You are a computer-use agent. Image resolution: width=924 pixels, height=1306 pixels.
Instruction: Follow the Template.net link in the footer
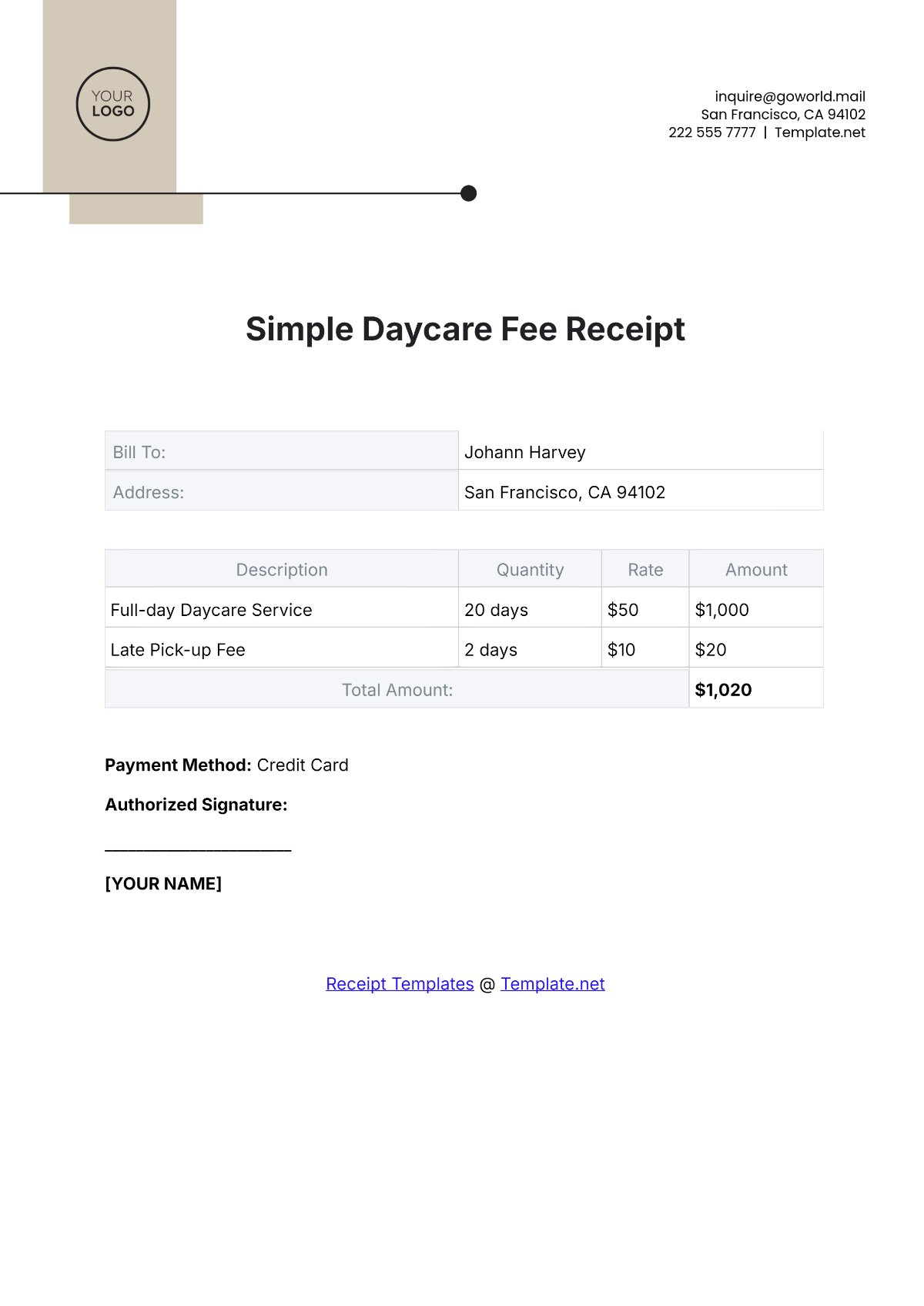tap(552, 983)
